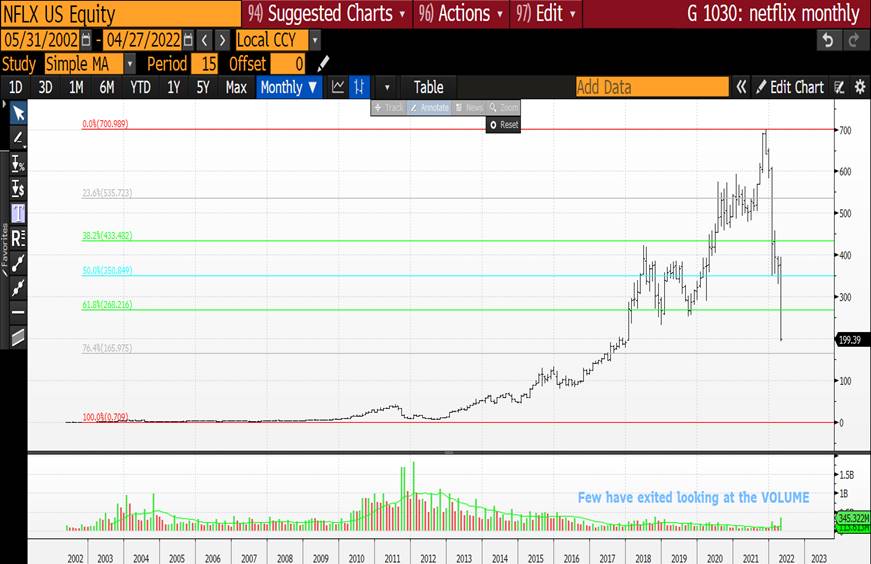
Task: Select the pencil draw tool
Action: [x=18, y=138]
